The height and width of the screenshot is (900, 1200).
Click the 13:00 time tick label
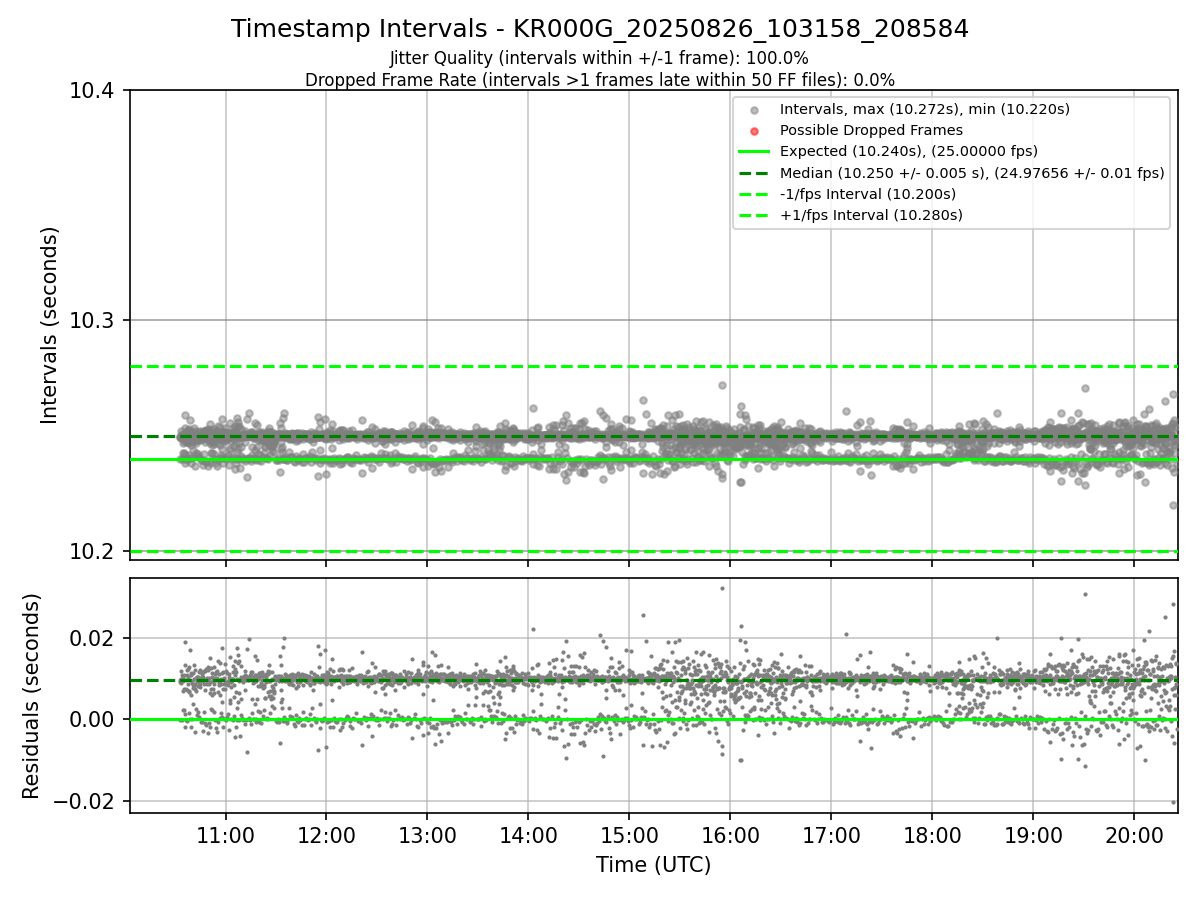pos(427,835)
